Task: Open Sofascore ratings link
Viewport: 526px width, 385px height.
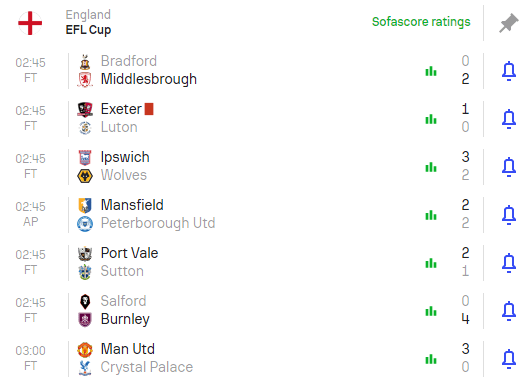Action: pyautogui.click(x=421, y=22)
